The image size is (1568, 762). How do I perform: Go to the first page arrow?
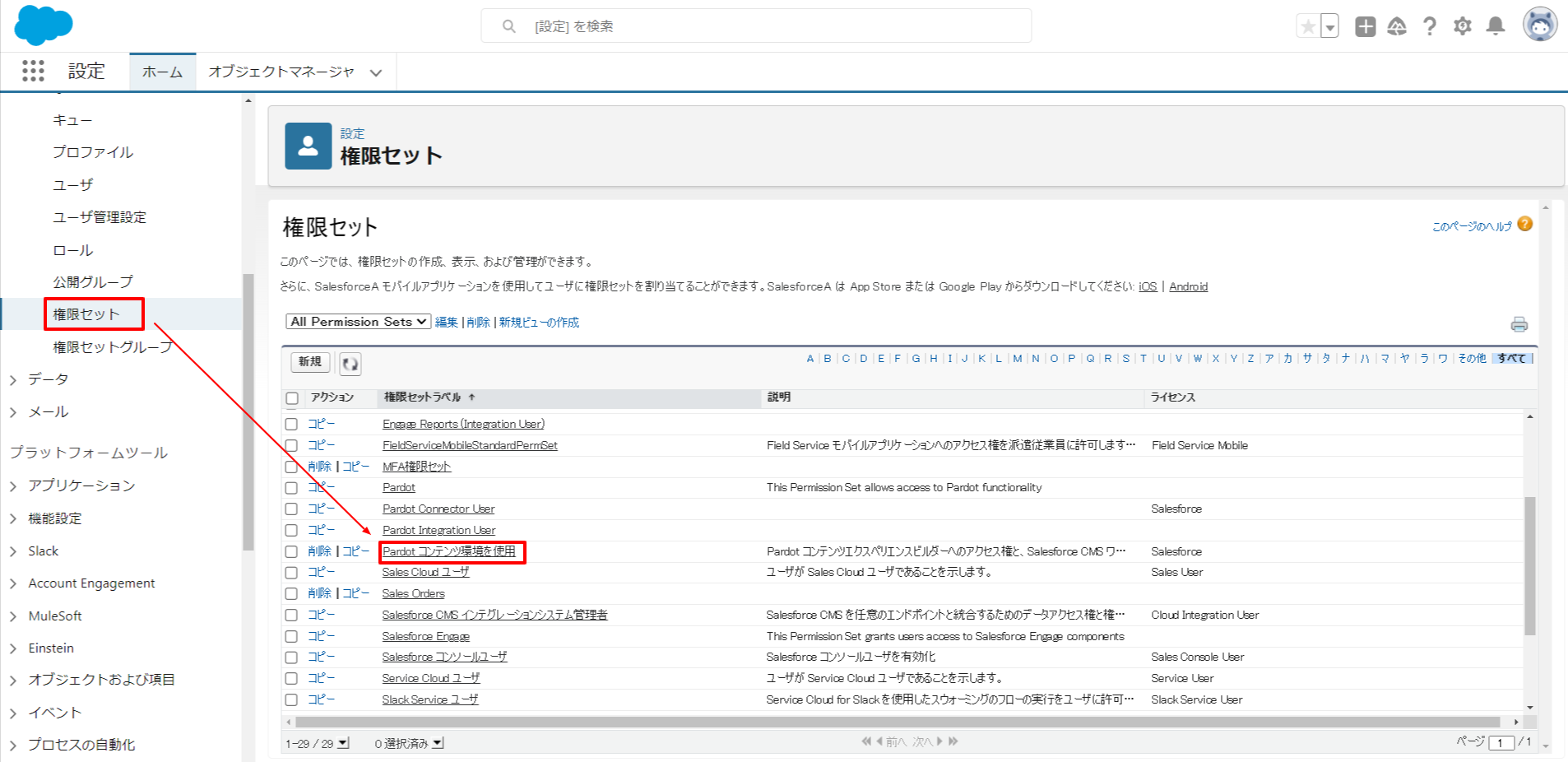866,741
